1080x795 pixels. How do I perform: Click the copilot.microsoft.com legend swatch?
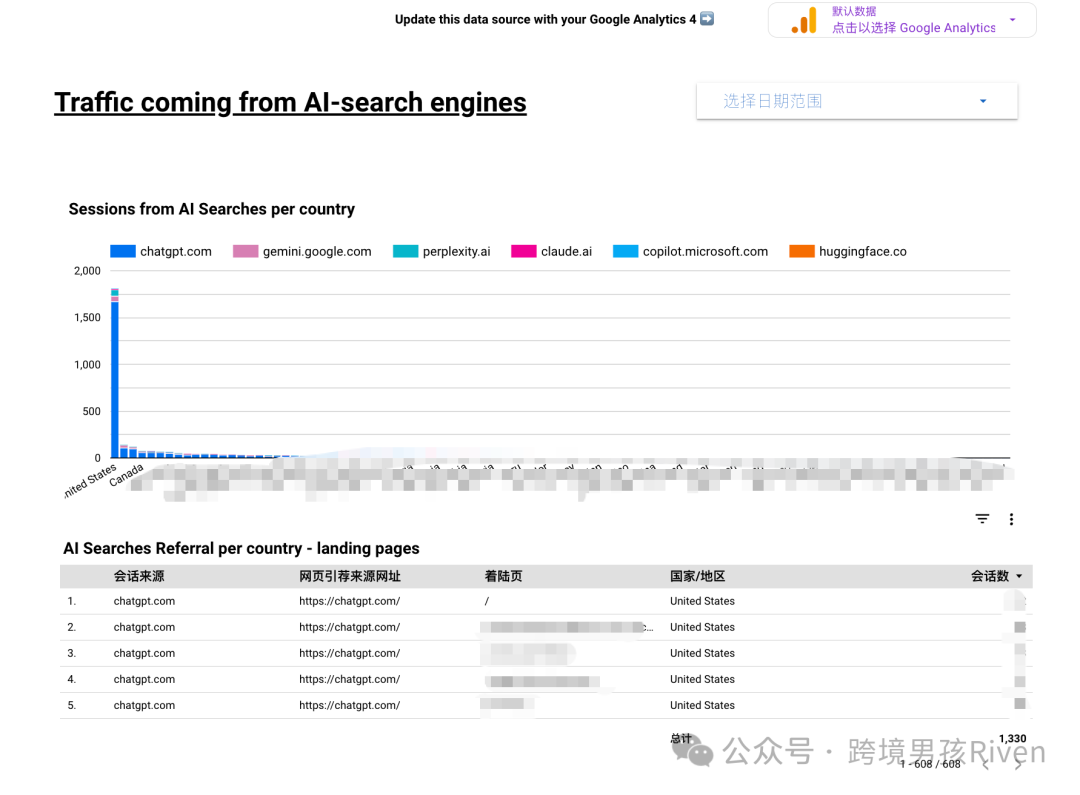click(625, 251)
